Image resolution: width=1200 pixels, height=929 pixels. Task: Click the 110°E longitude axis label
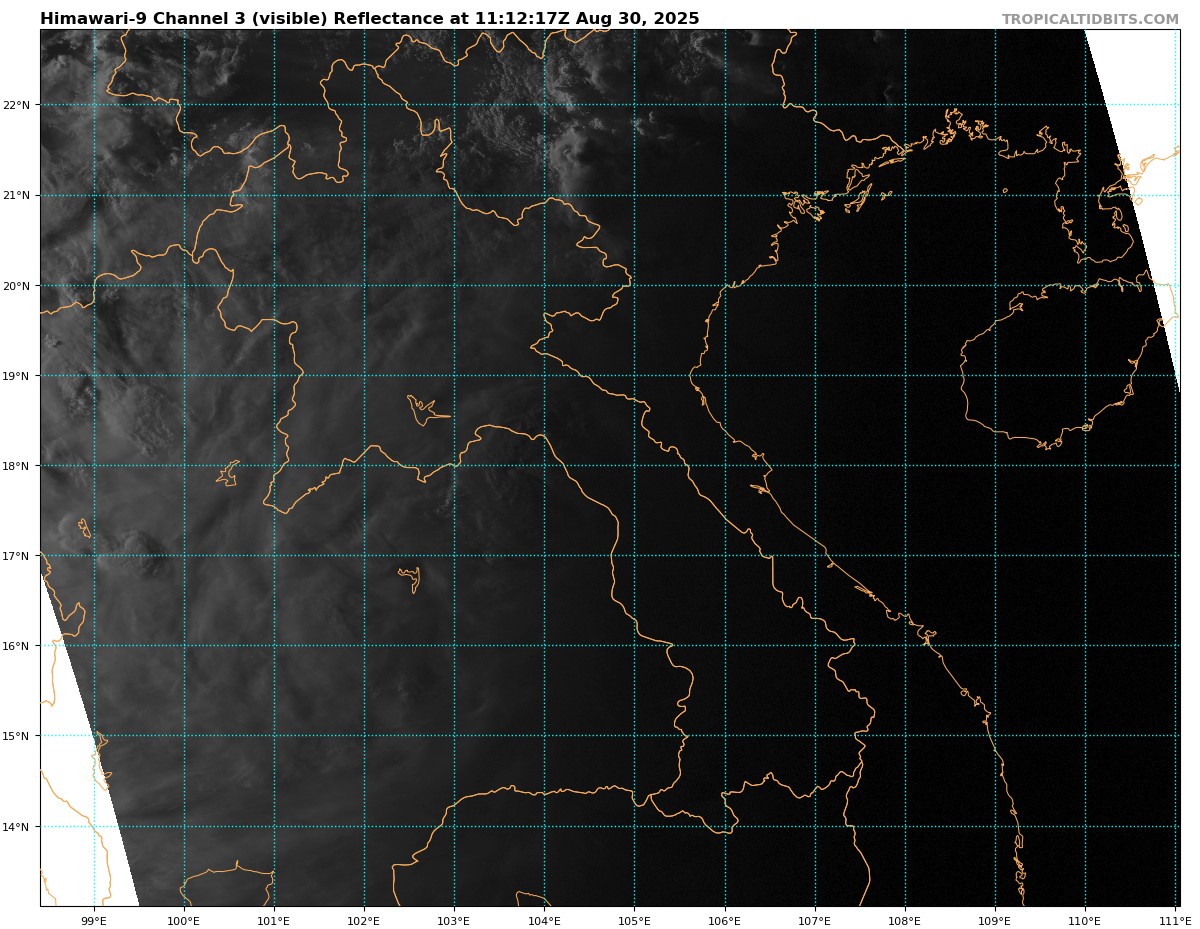(x=1085, y=920)
